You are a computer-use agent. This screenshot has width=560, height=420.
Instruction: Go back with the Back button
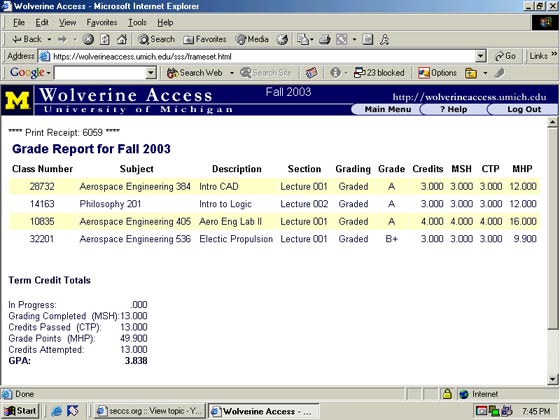tap(26, 39)
